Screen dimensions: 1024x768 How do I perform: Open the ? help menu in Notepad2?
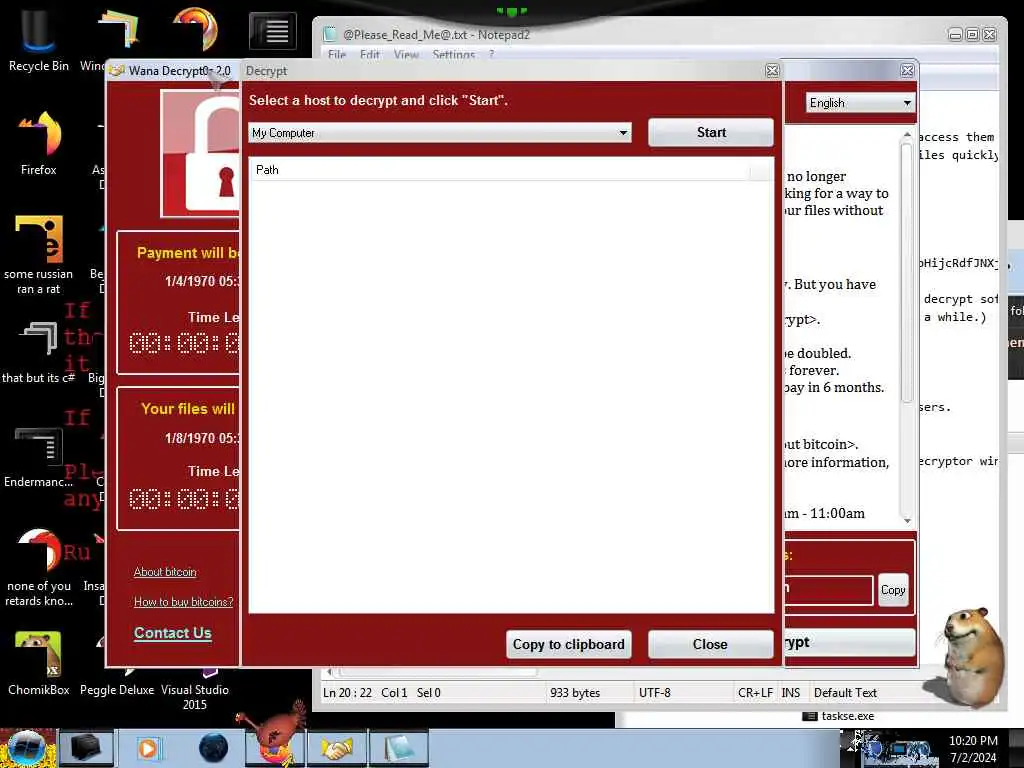[491, 55]
